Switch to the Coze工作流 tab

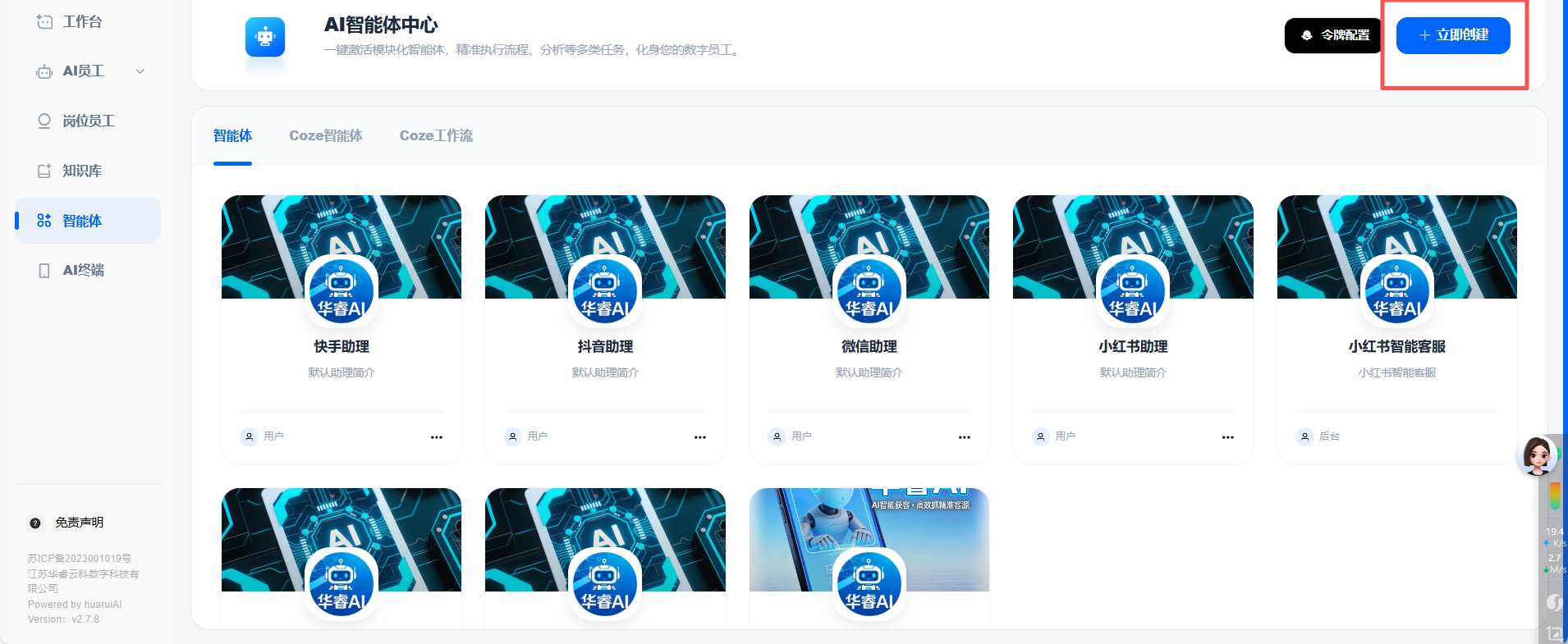(x=436, y=136)
